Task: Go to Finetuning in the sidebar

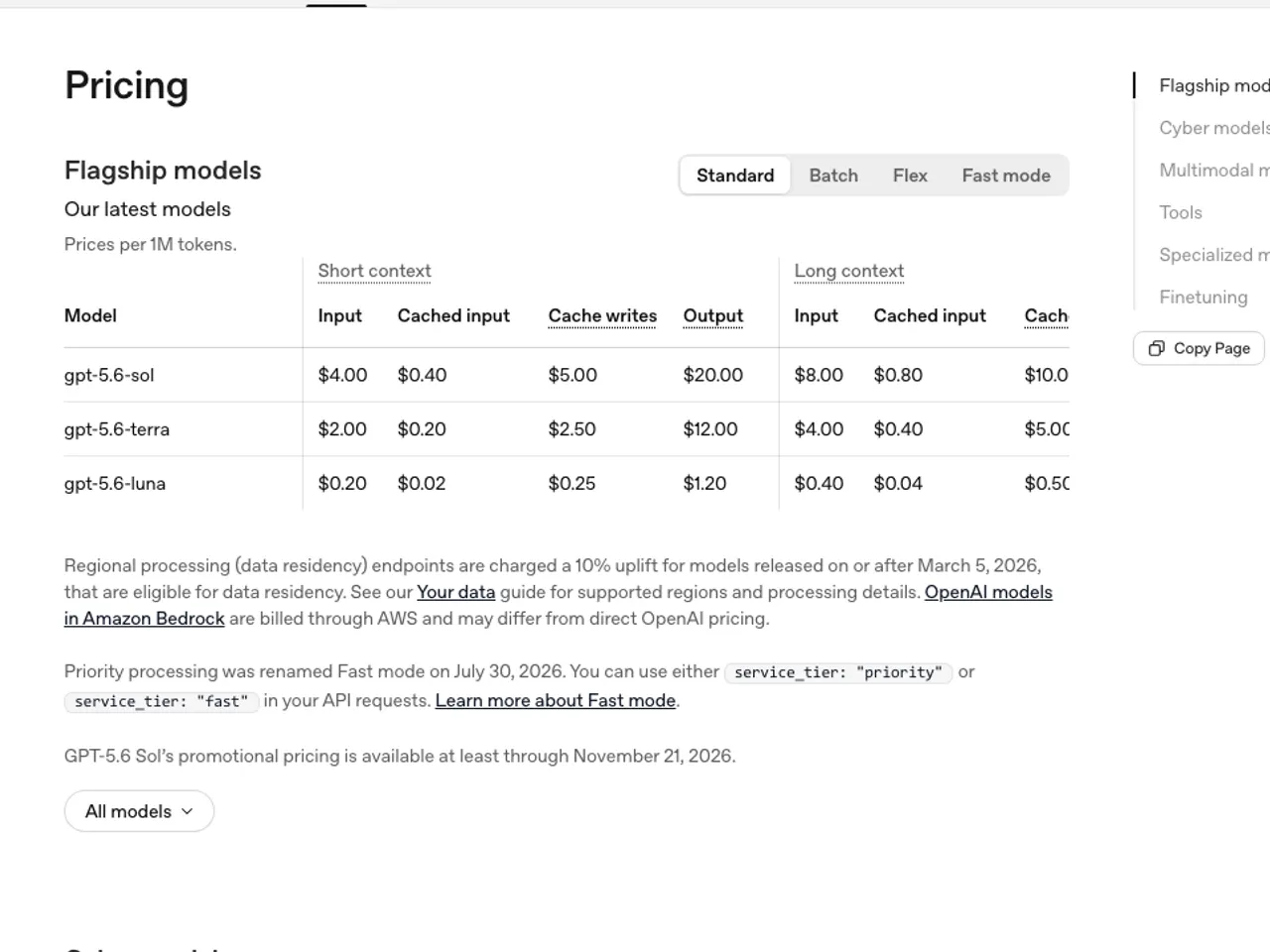Action: 1204,297
